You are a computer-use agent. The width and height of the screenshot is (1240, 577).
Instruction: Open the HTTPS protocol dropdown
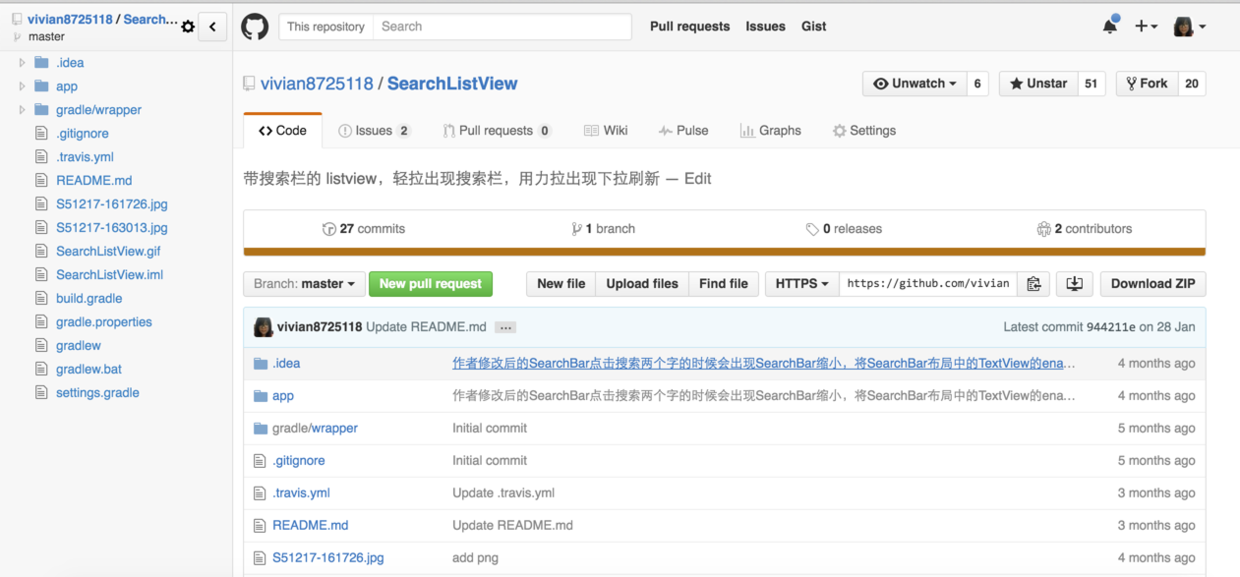tap(802, 284)
